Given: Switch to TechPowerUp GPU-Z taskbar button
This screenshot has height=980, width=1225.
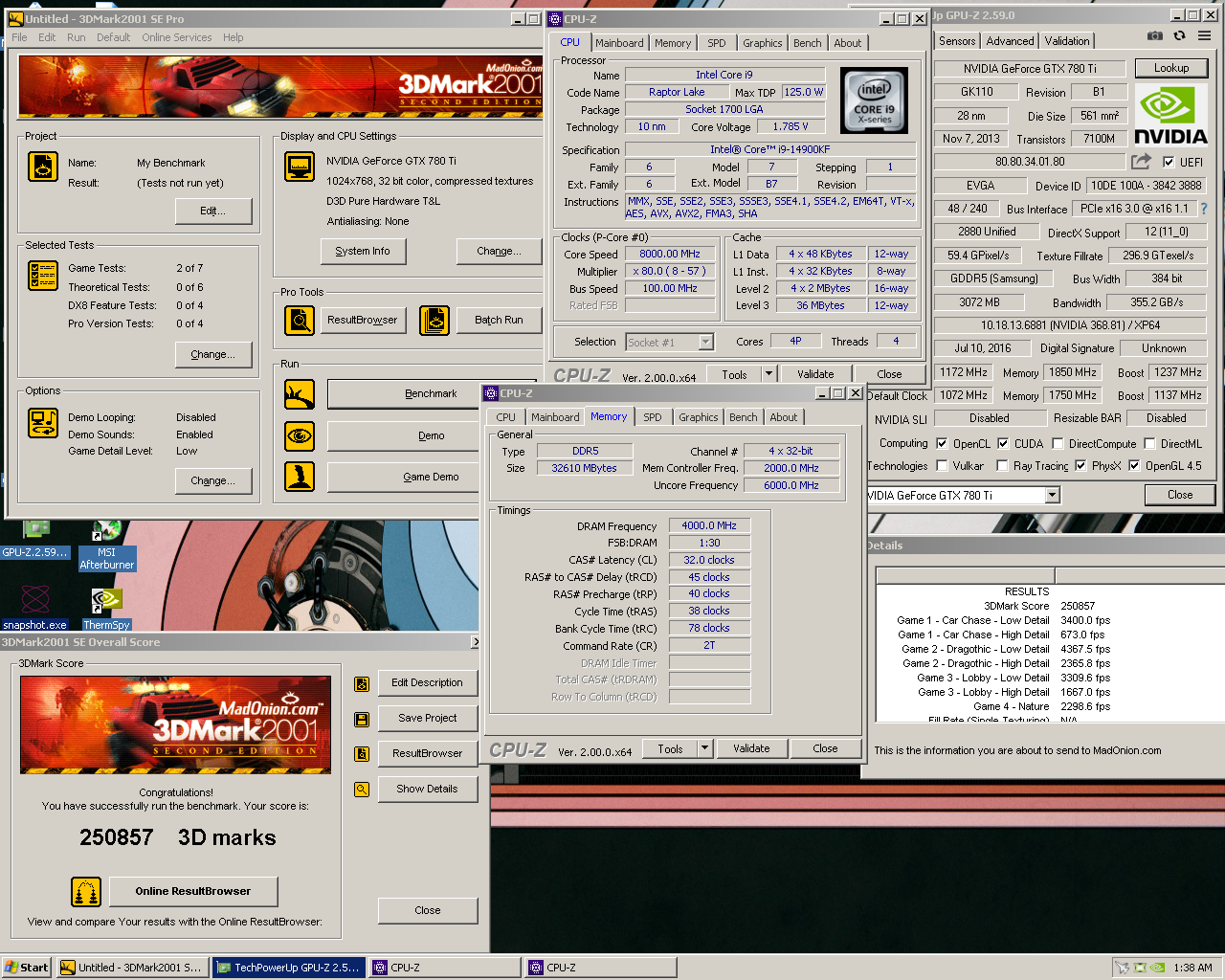Looking at the screenshot, I should 288,968.
